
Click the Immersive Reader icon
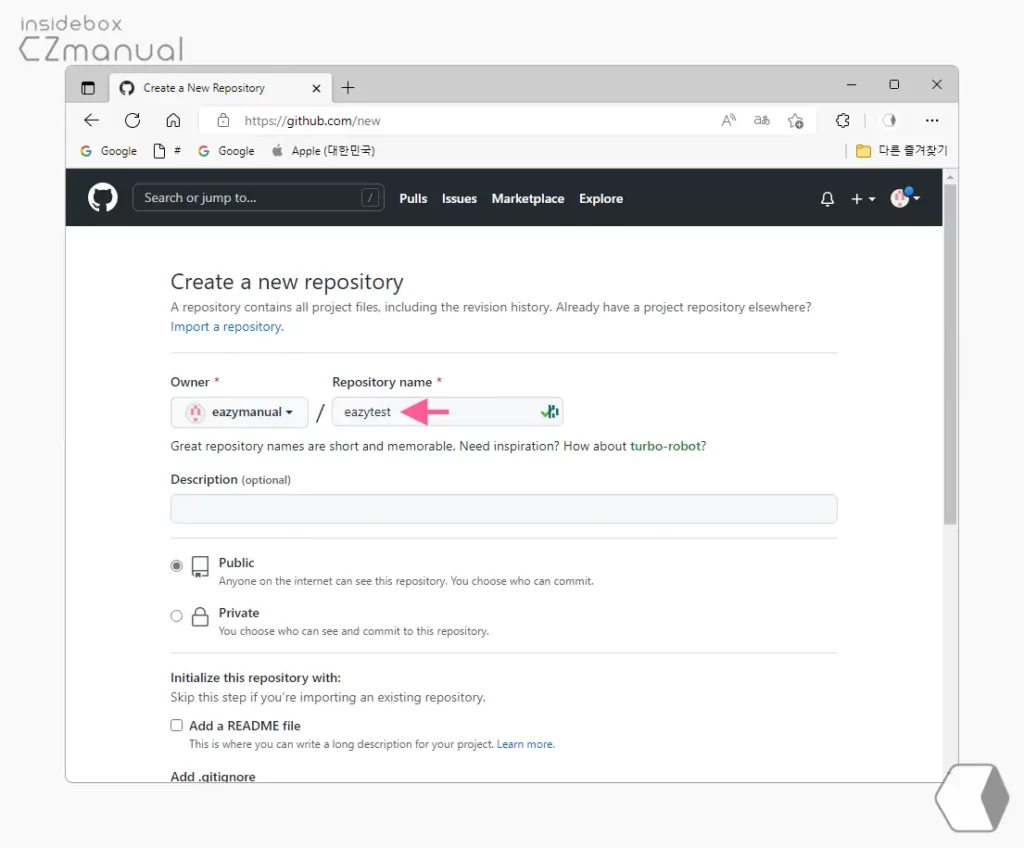(x=729, y=119)
